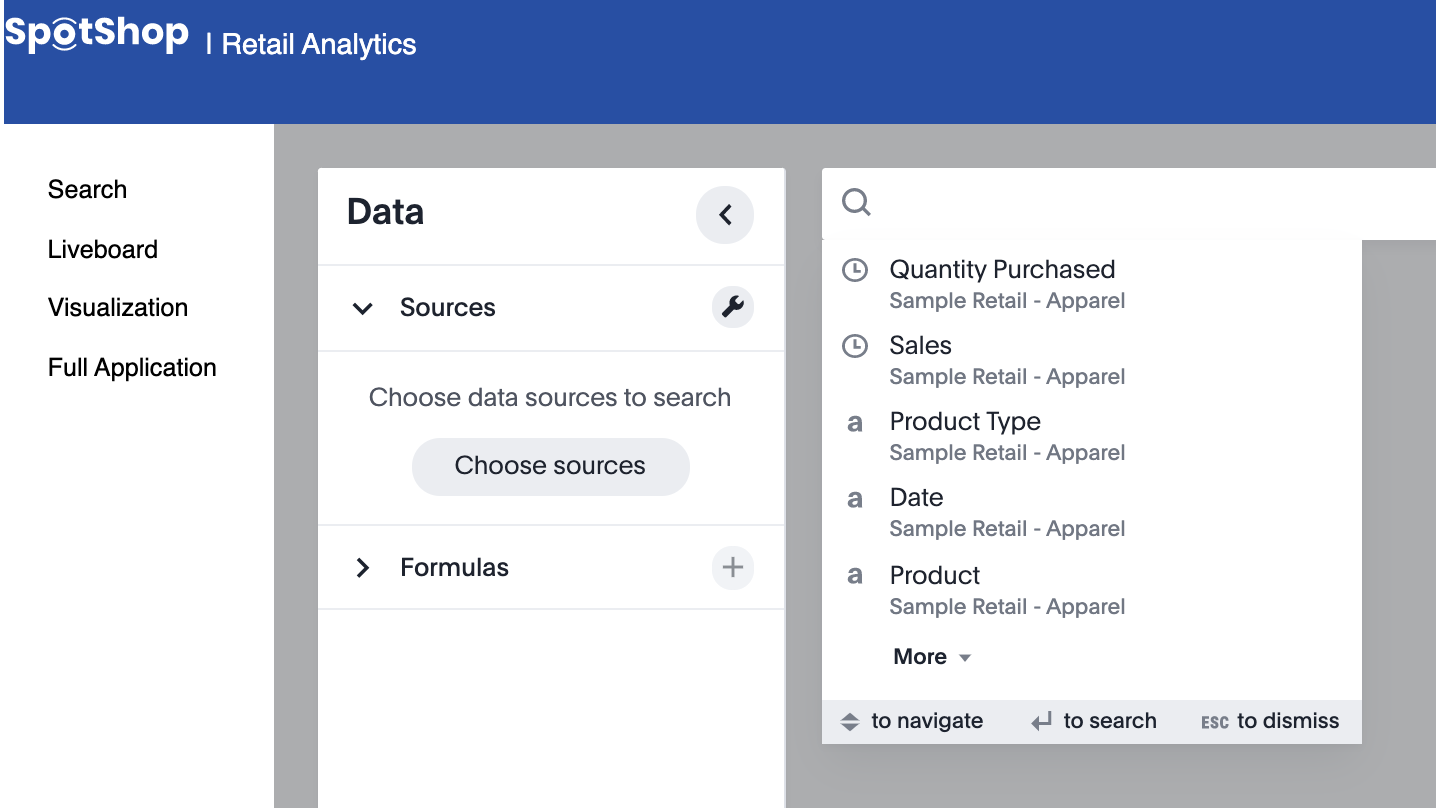The width and height of the screenshot is (1436, 808).
Task: Click the SpotShop logo
Action: click(97, 36)
